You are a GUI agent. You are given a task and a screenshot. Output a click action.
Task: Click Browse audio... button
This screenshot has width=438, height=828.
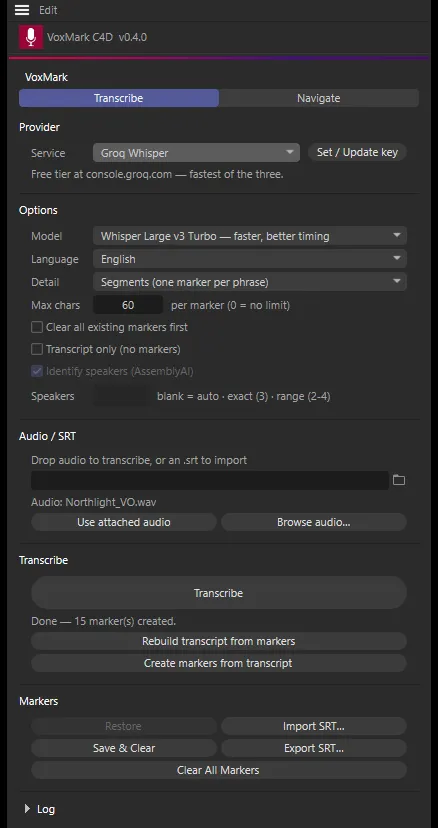click(314, 522)
